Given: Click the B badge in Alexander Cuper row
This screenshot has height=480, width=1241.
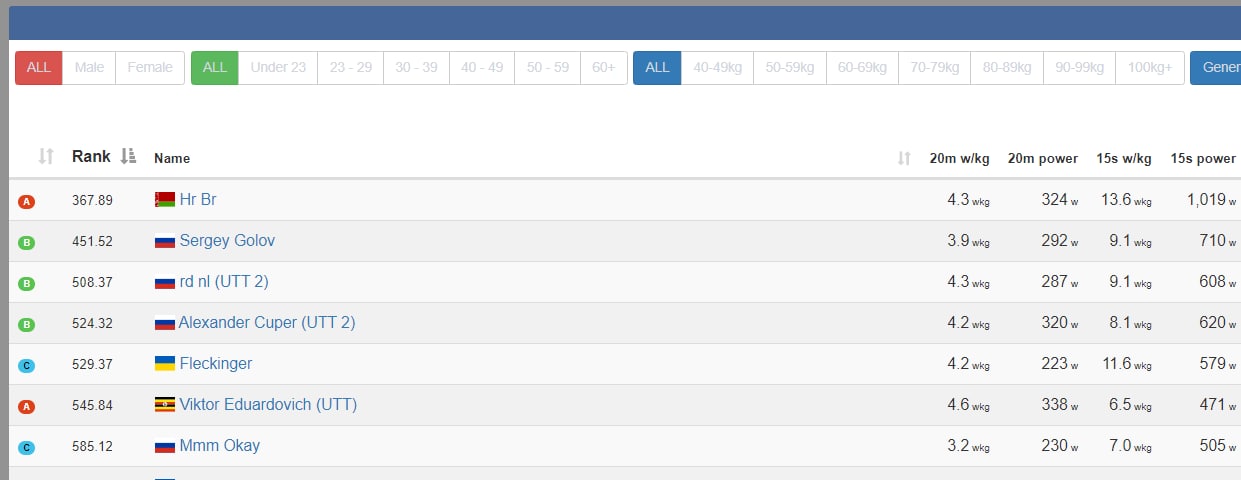Looking at the screenshot, I should [x=27, y=325].
